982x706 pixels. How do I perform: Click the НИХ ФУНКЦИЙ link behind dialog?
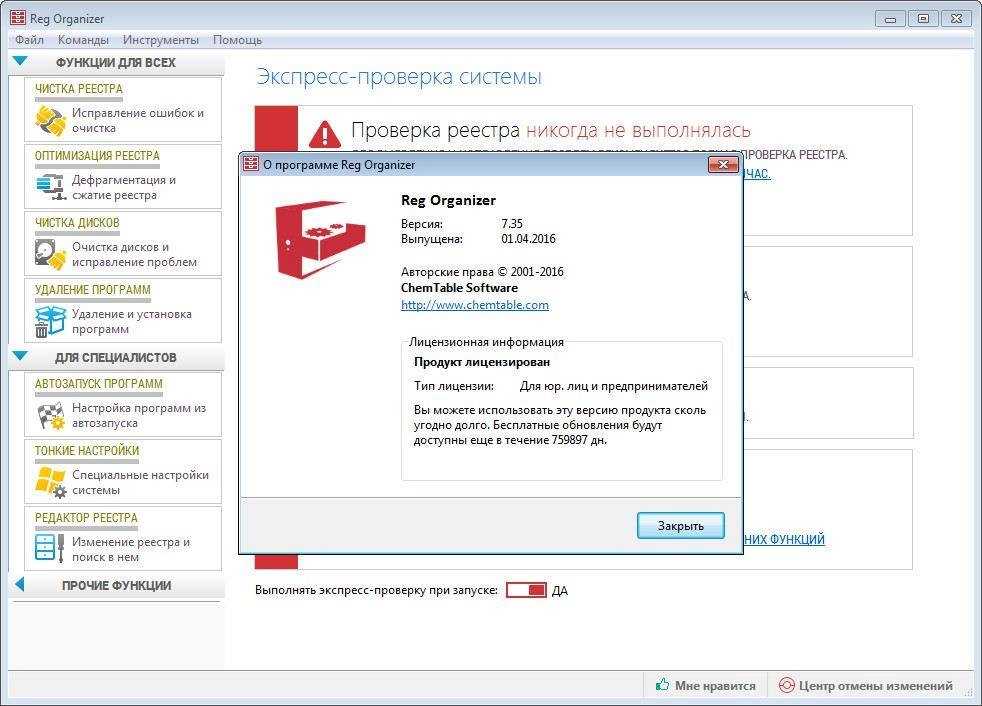785,539
